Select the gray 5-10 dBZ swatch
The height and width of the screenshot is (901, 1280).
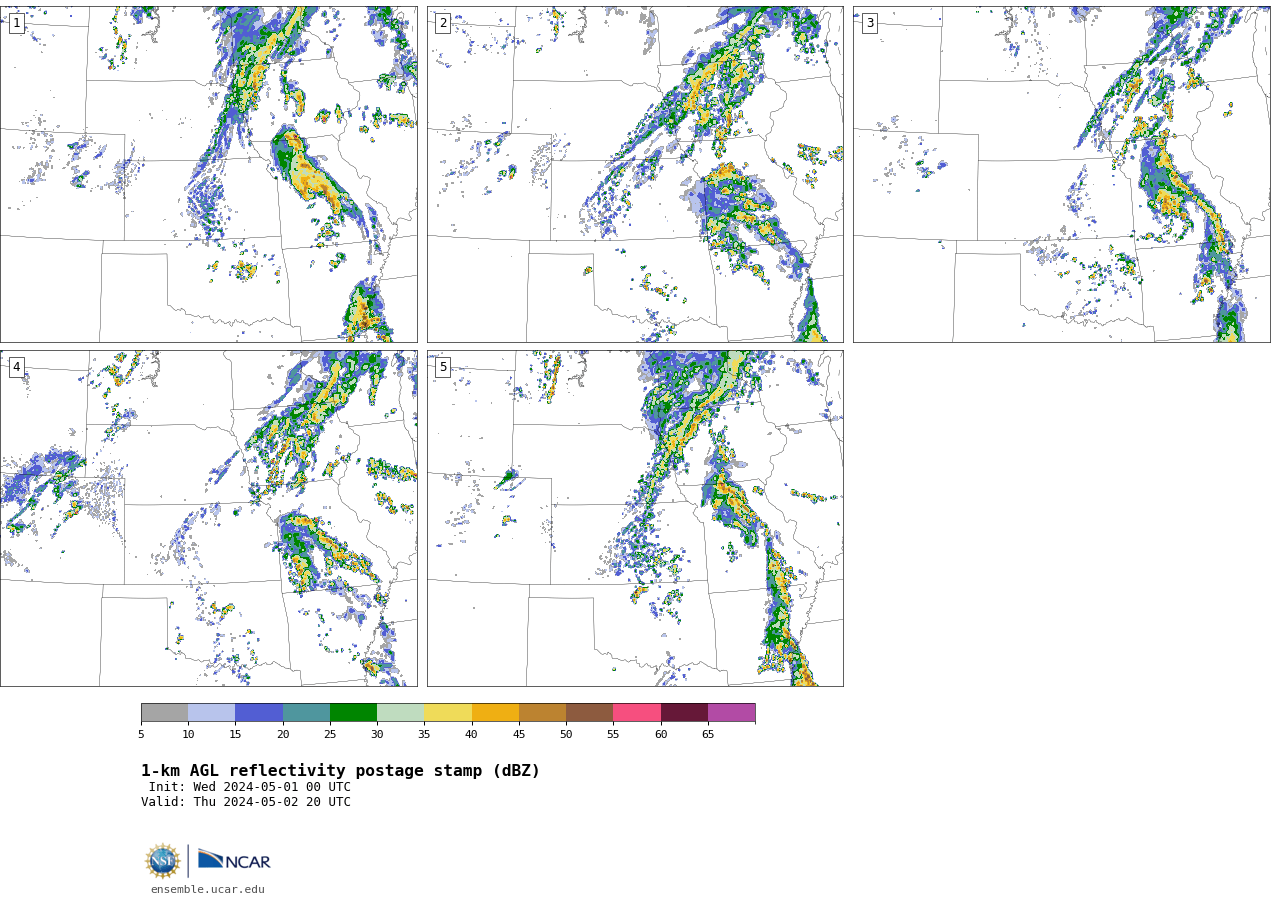164,712
